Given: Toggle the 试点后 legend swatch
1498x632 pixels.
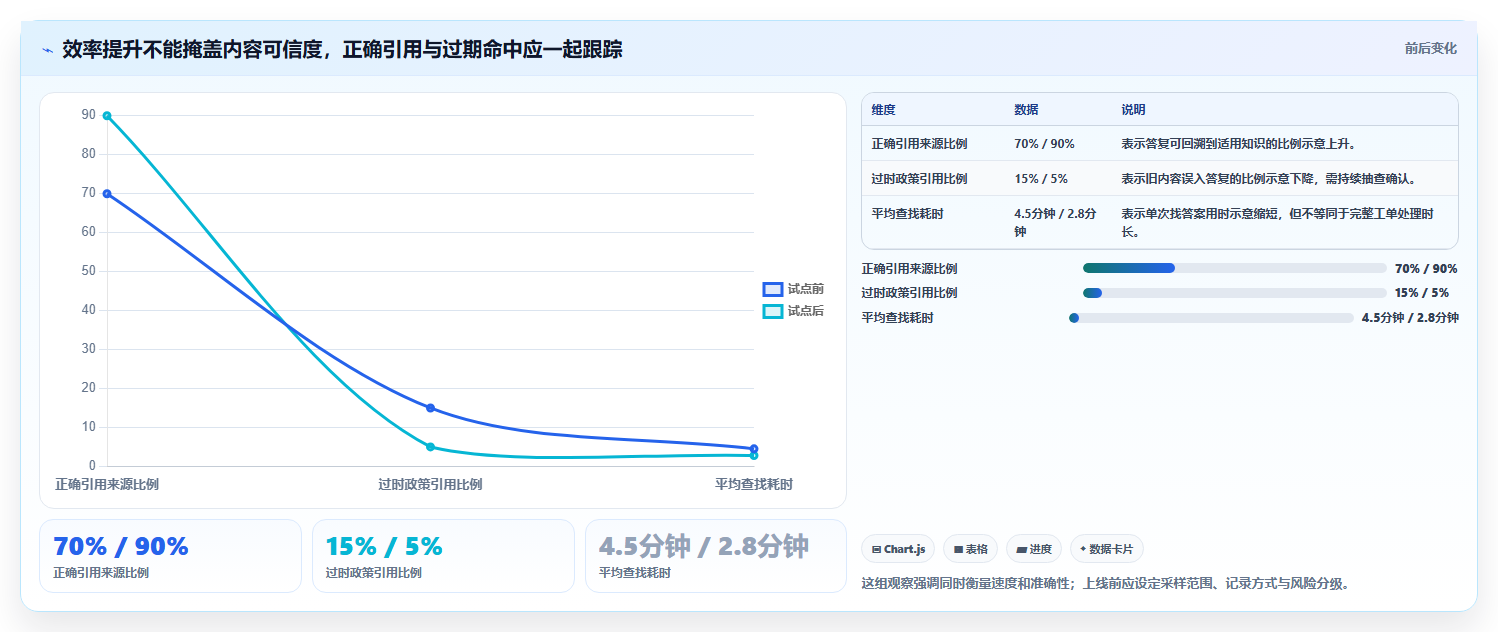Looking at the screenshot, I should click(772, 311).
